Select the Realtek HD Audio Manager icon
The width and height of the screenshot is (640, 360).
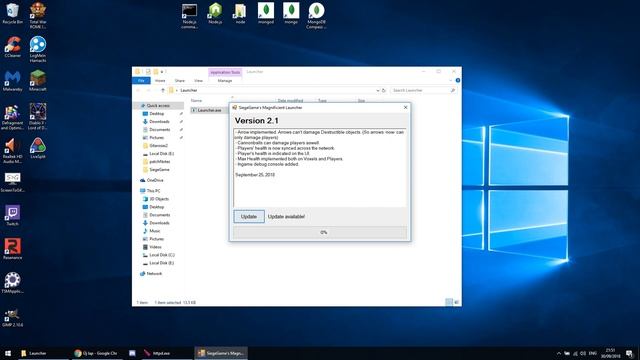13,151
